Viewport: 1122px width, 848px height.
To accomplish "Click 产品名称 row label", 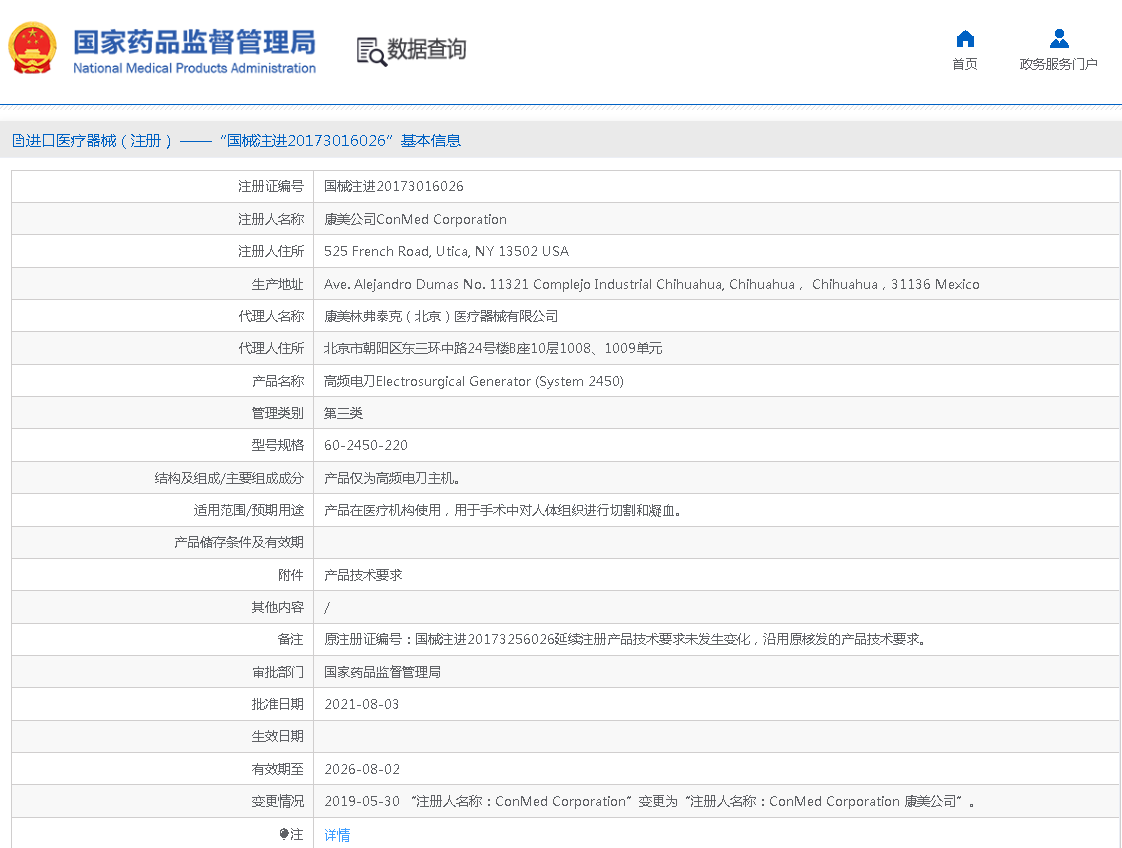I will click(278, 381).
